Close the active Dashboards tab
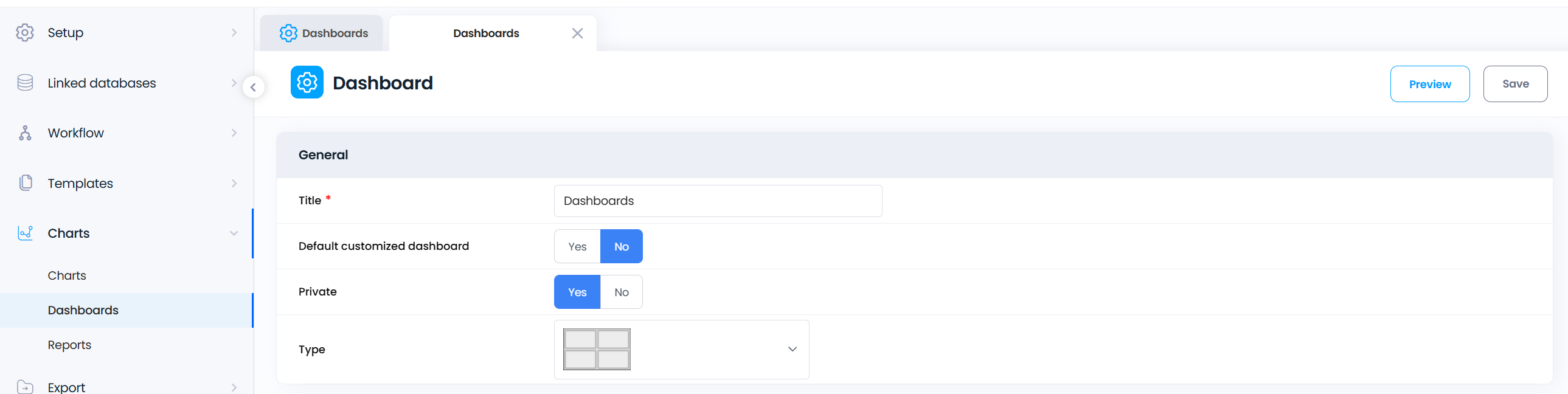1568x394 pixels. click(577, 33)
